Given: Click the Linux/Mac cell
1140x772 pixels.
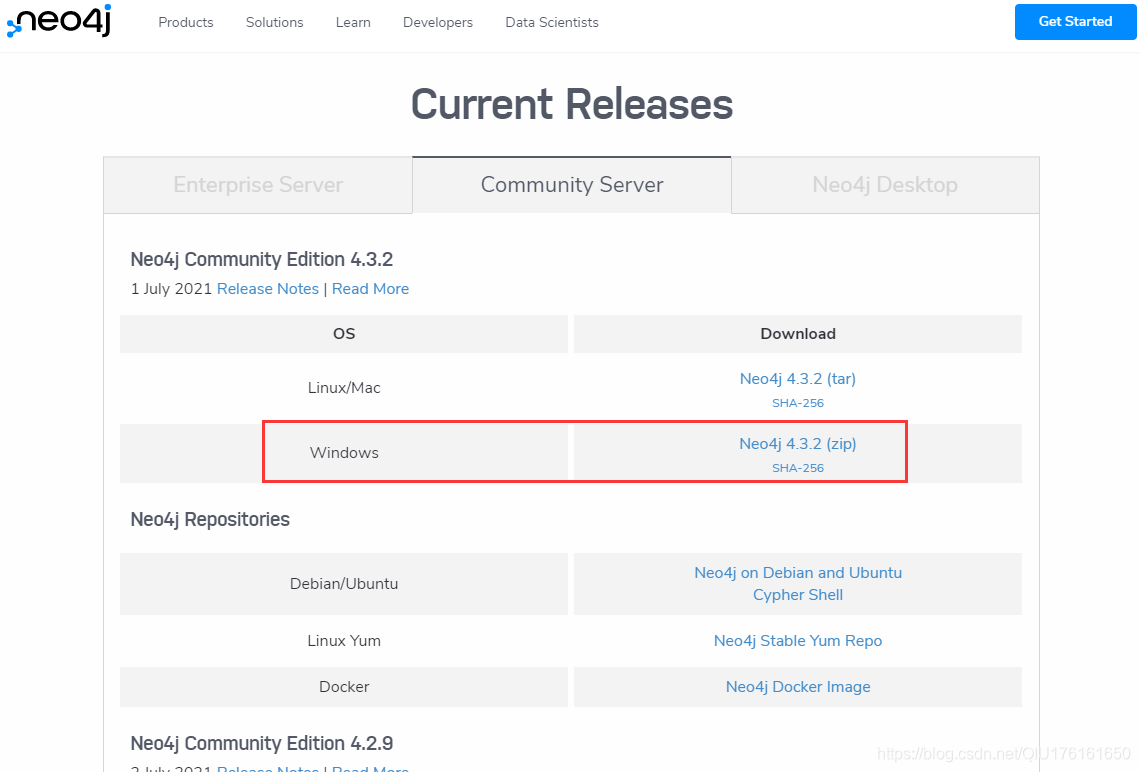Looking at the screenshot, I should (344, 387).
